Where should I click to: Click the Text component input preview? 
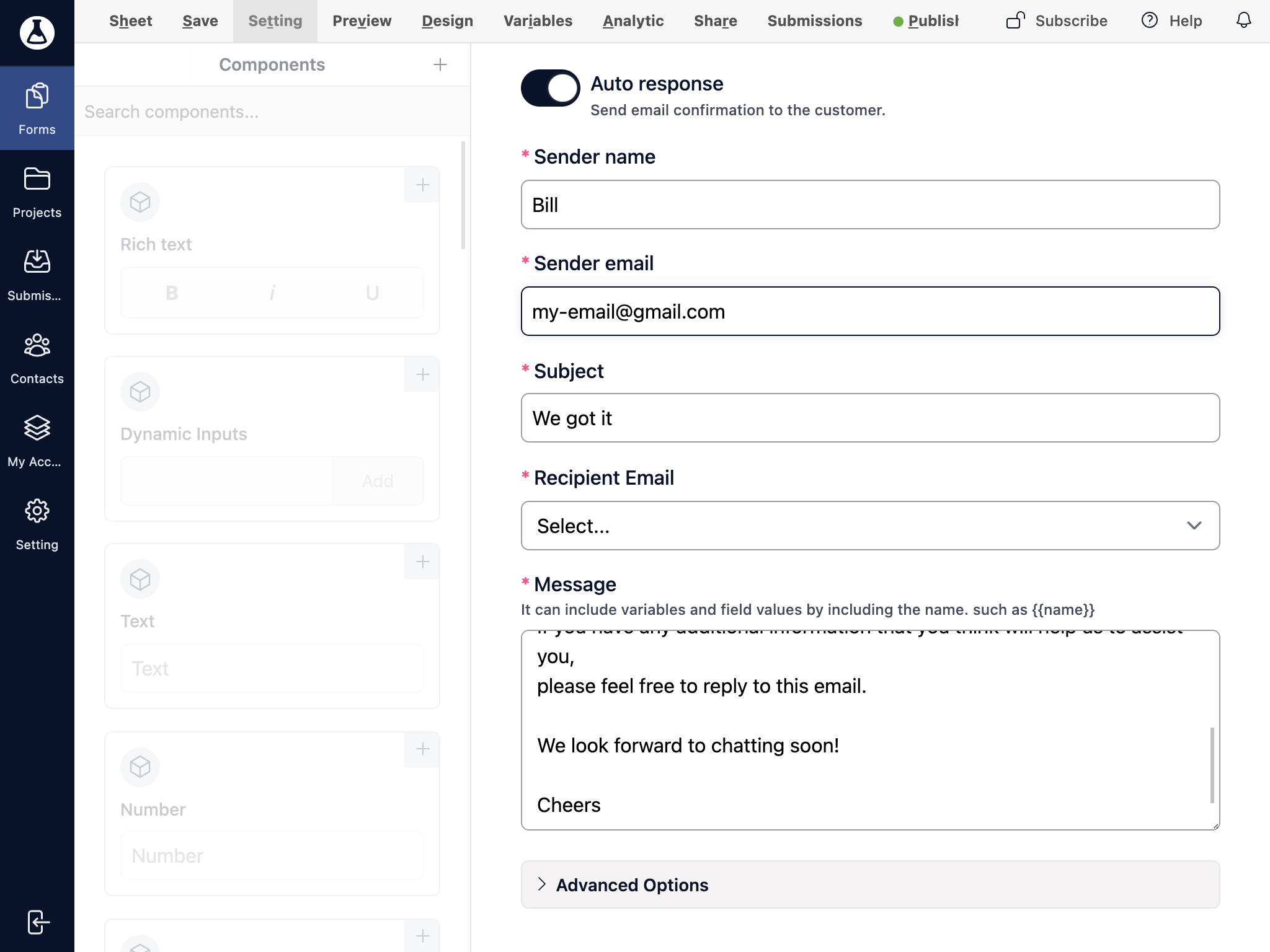[x=272, y=668]
